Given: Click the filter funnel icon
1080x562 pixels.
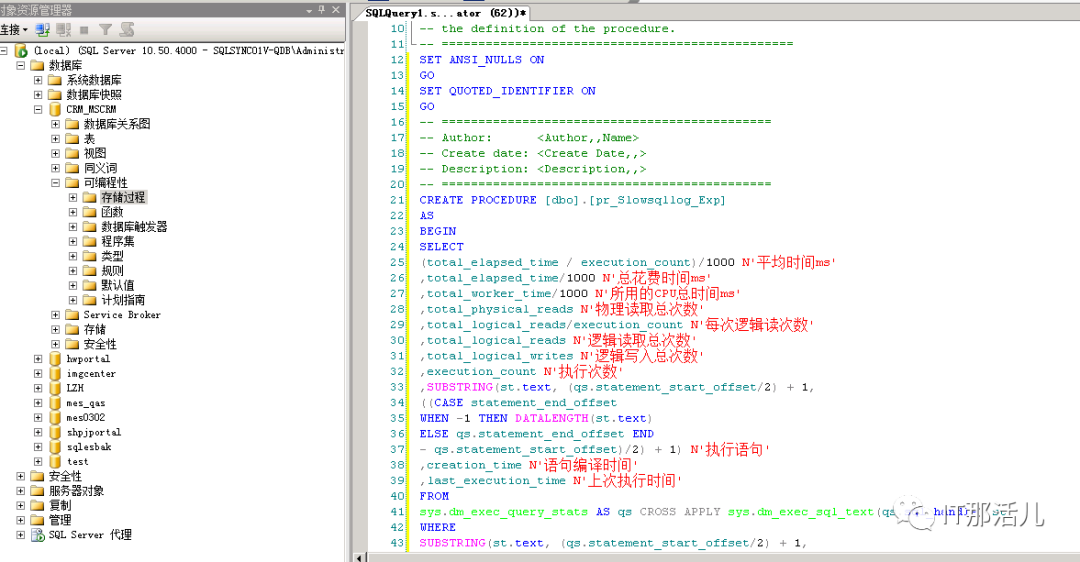Looking at the screenshot, I should (105, 30).
